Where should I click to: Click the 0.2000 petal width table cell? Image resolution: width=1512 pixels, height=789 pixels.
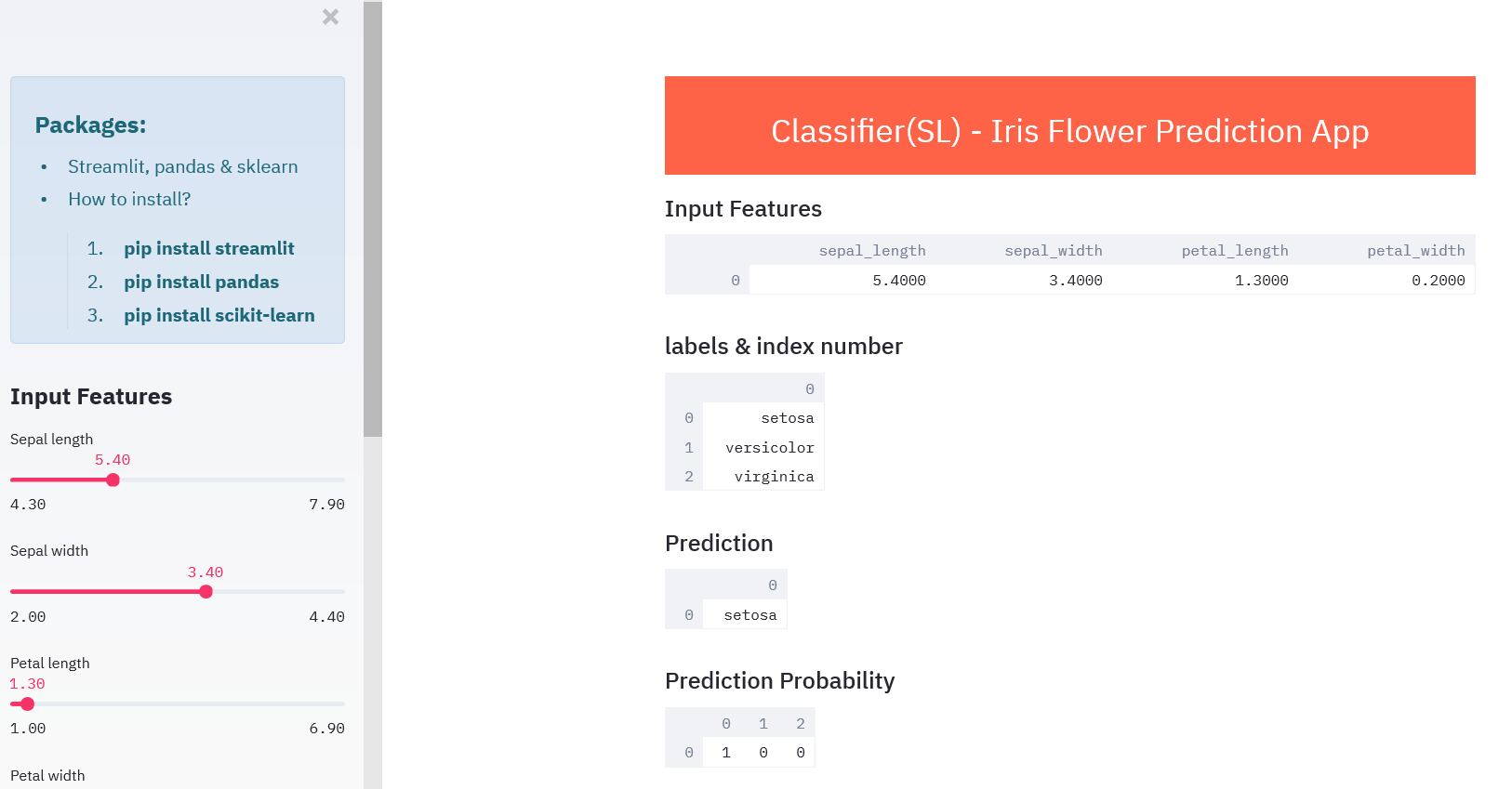coord(1438,281)
